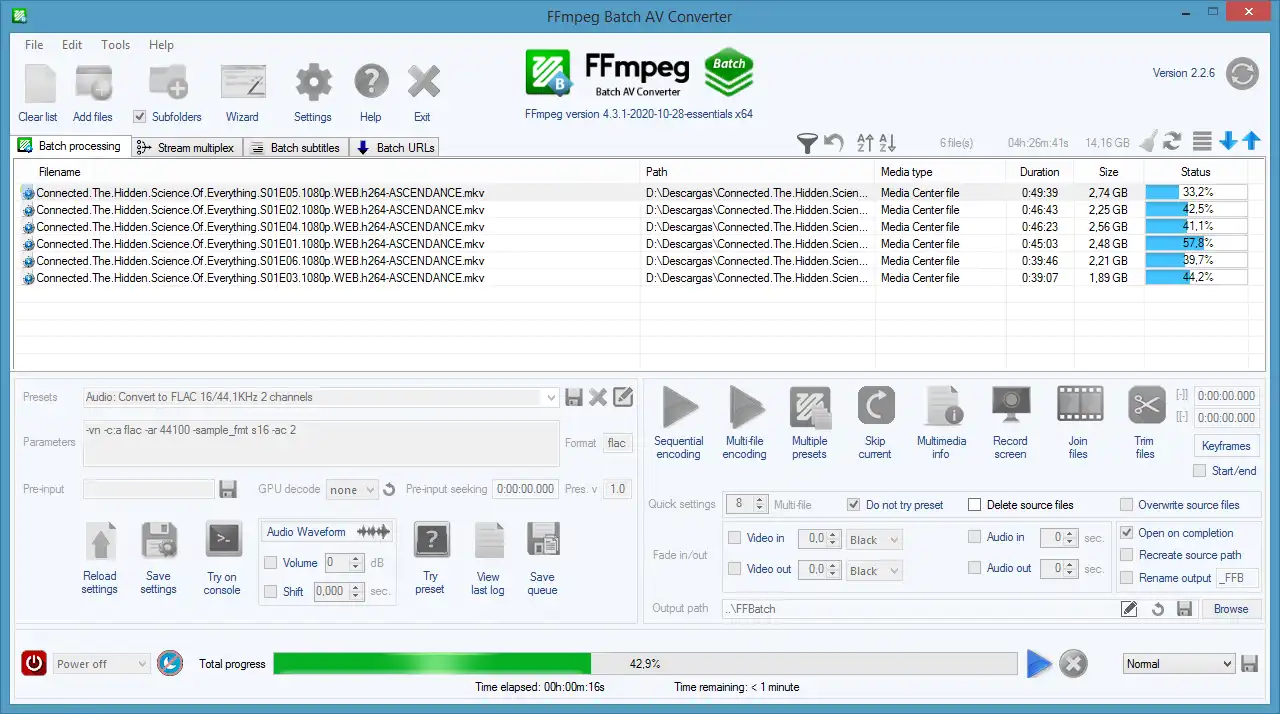The image size is (1280, 714).
Task: Open the Tools menu
Action: pos(116,45)
